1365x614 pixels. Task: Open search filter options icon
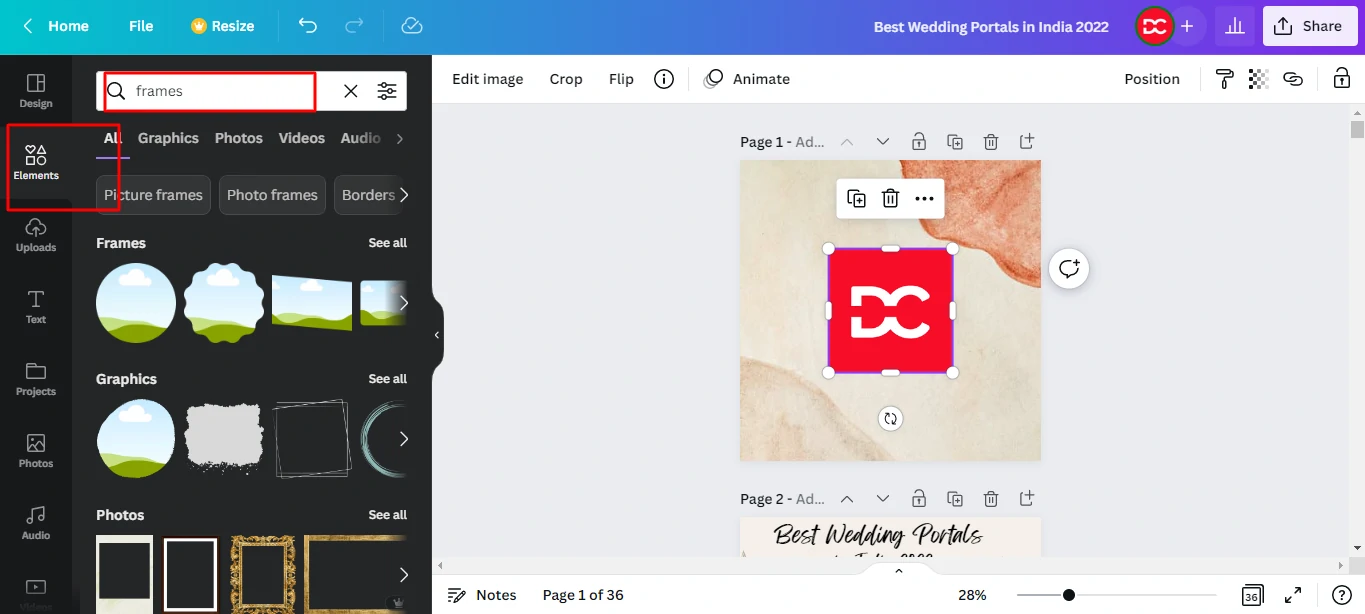tap(387, 91)
